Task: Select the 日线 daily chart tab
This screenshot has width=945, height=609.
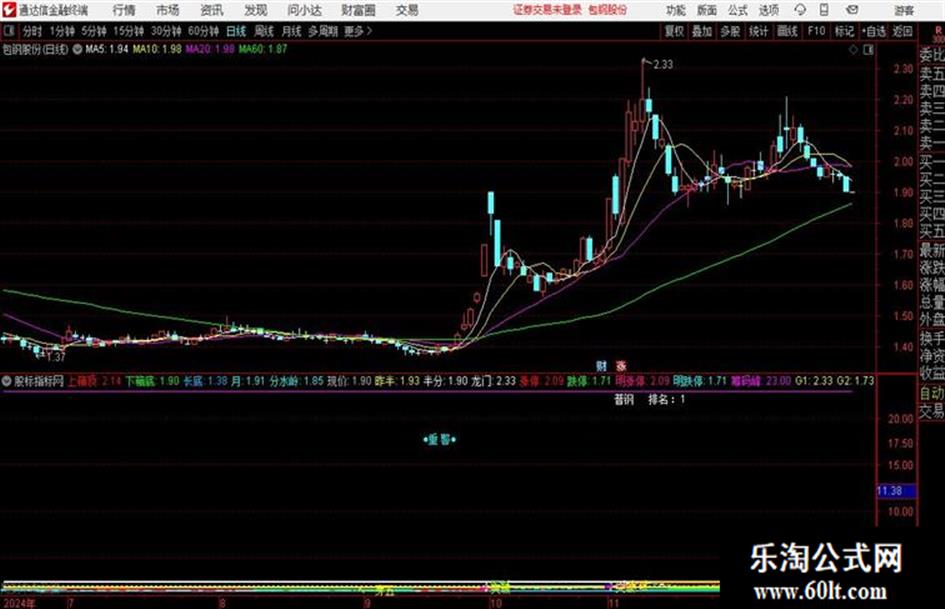Action: [236, 31]
